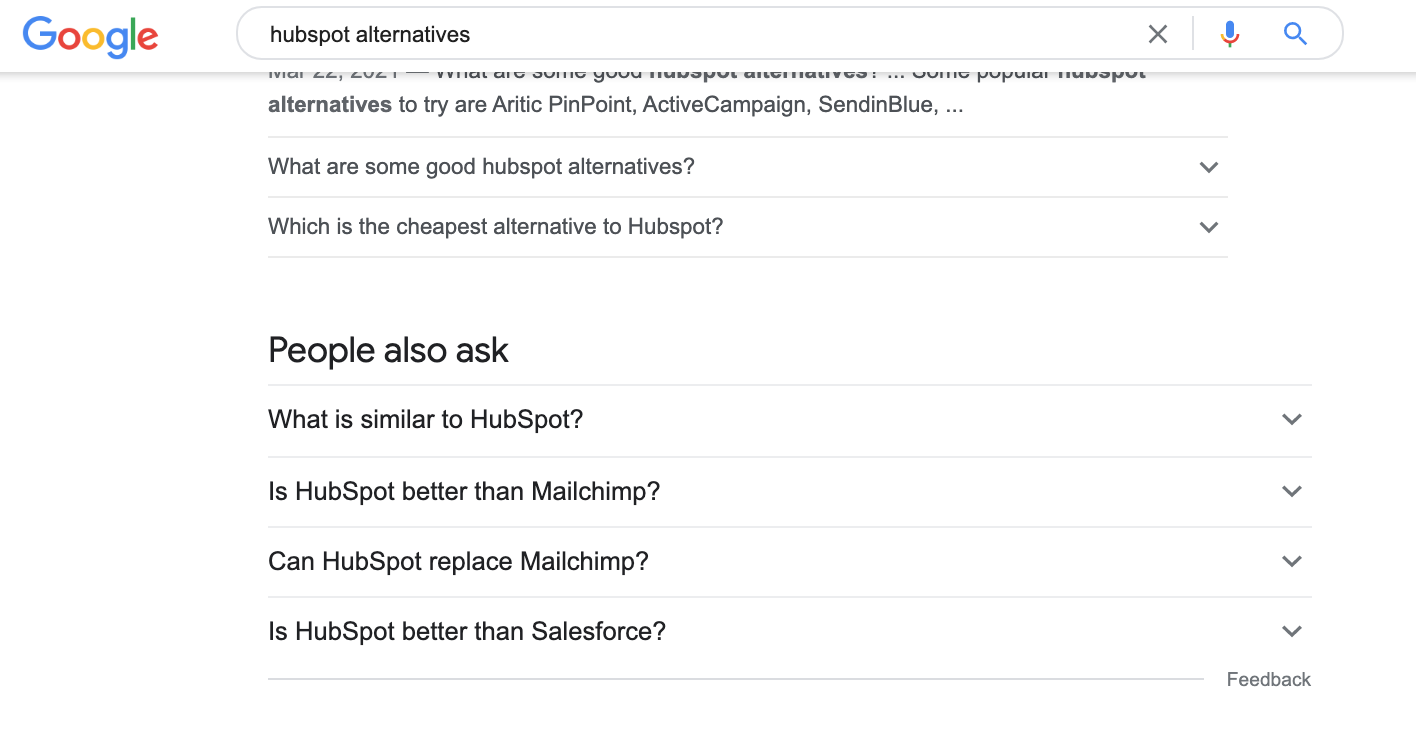Select 'Can HubSpot replace Mailchimp?' question

[x=458, y=561]
